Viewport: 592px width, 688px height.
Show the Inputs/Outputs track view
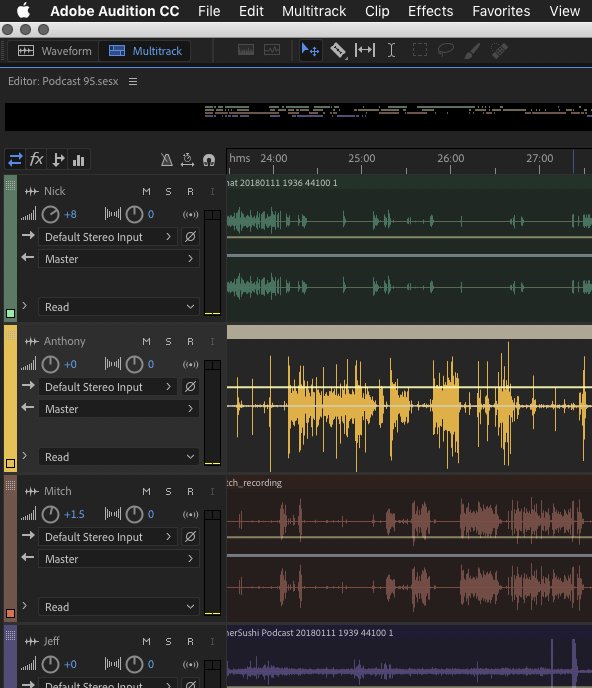15,159
